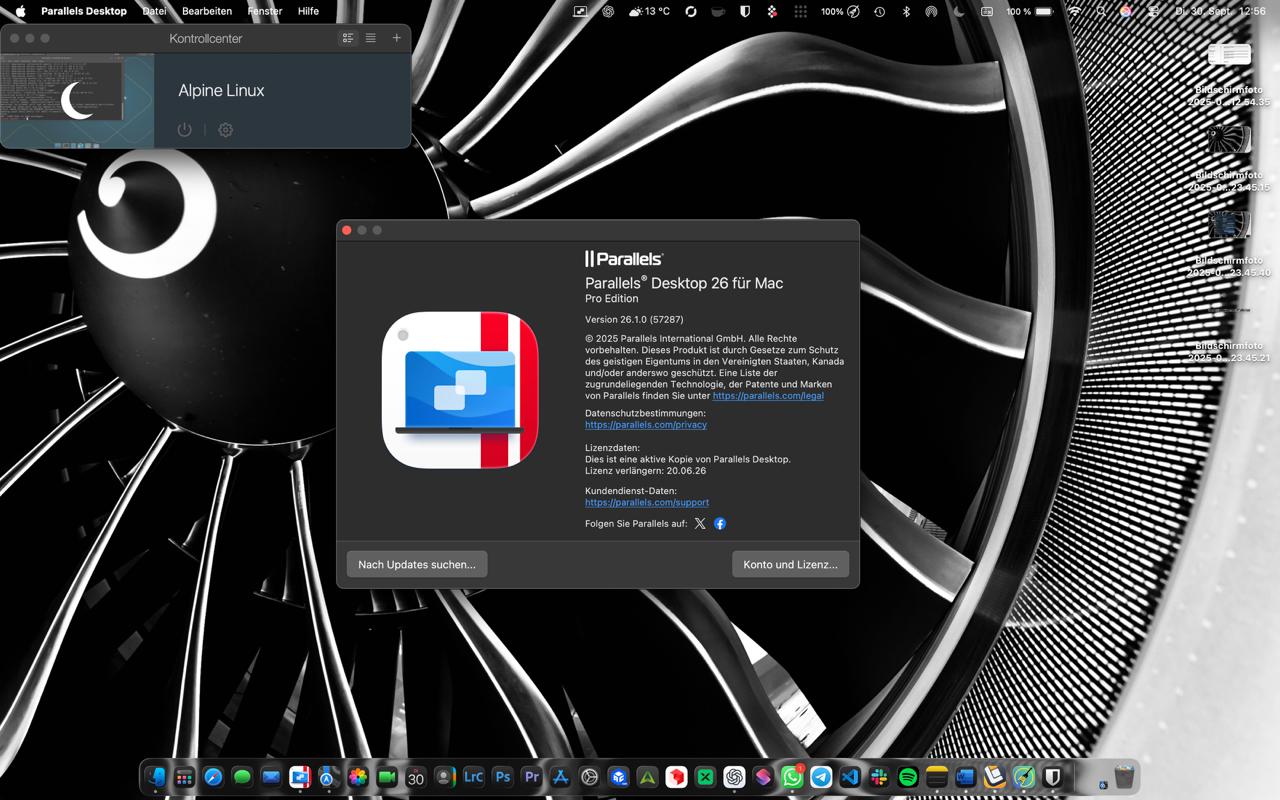Open the parallels.com/support link
Image resolution: width=1280 pixels, height=800 pixels.
(x=647, y=503)
